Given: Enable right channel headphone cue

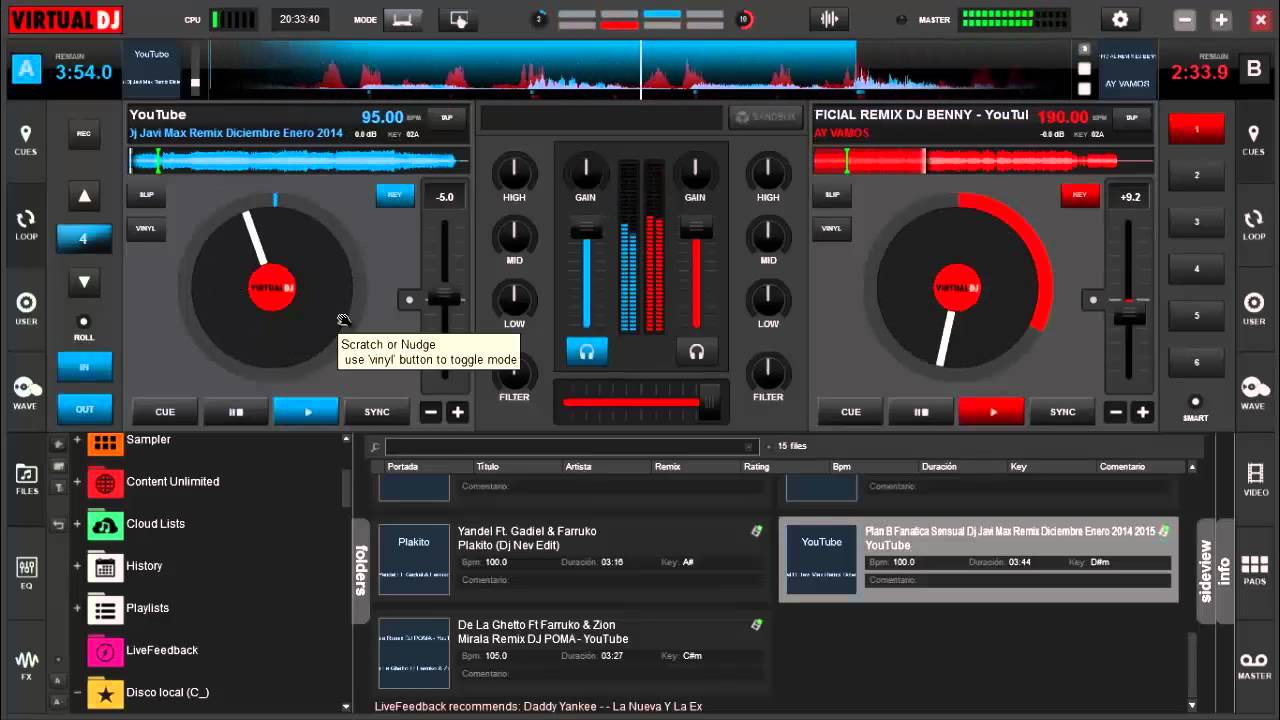Looking at the screenshot, I should click(696, 351).
